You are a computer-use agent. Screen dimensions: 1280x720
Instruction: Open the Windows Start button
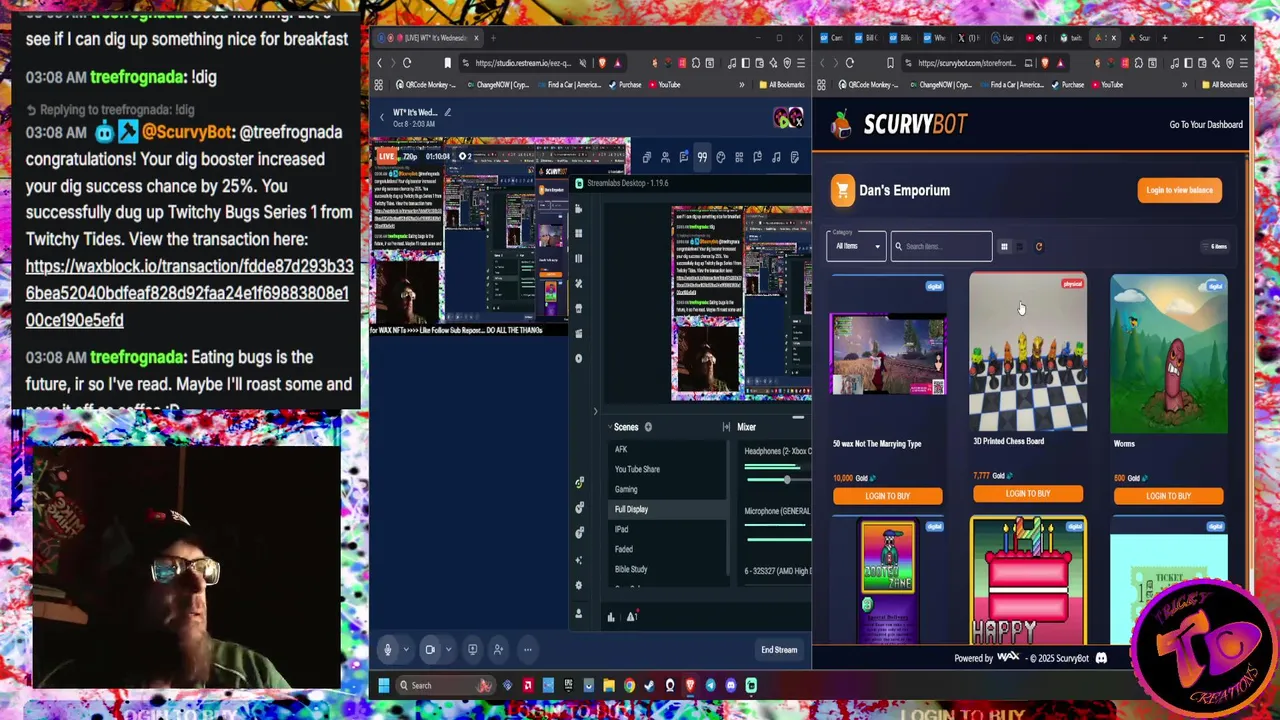tap(383, 686)
